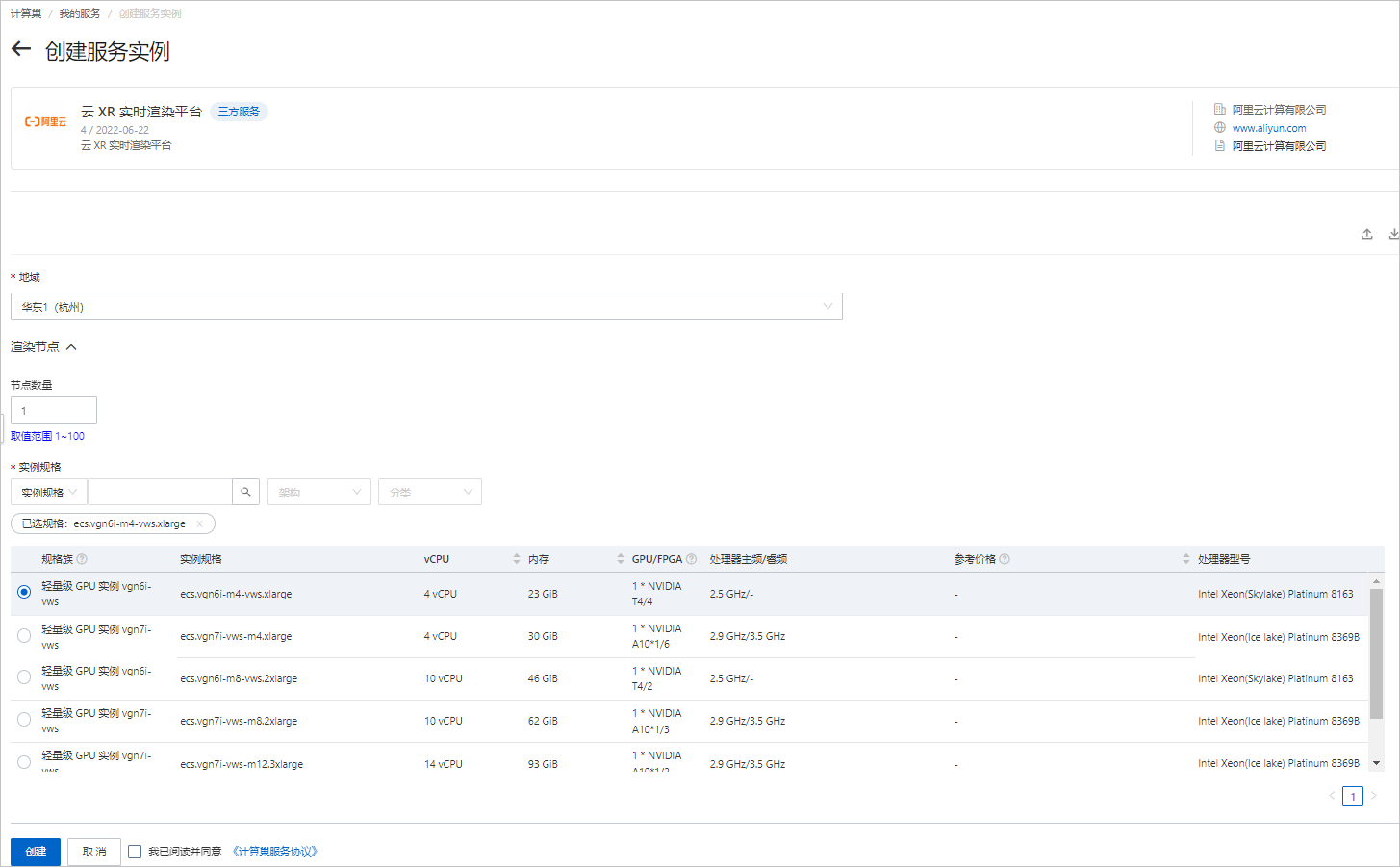1400x867 pixels.
Task: Click the 三方服务 tag
Action: pyautogui.click(x=239, y=112)
